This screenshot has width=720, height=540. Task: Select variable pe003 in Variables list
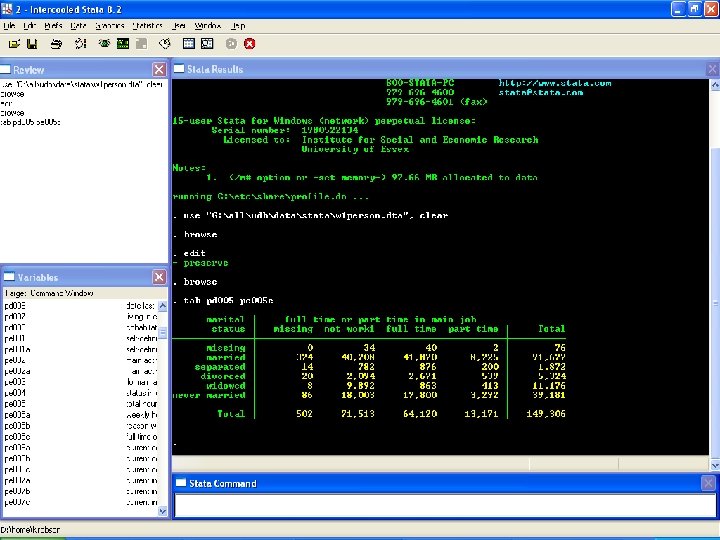tap(15, 382)
